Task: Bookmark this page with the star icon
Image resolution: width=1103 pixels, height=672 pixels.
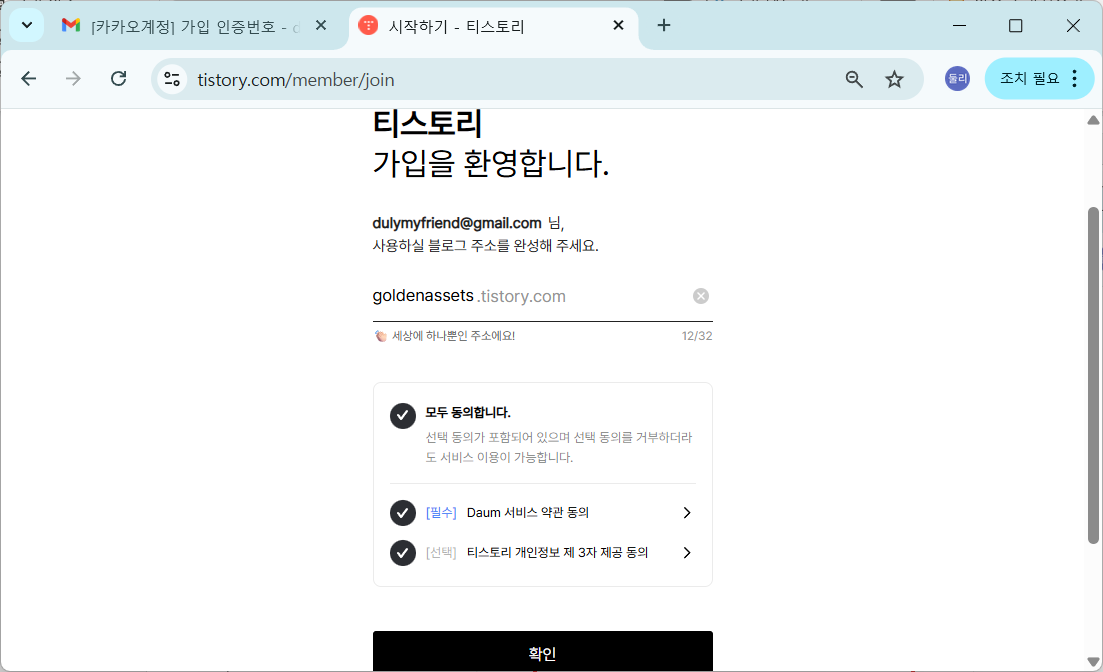Action: pos(894,80)
